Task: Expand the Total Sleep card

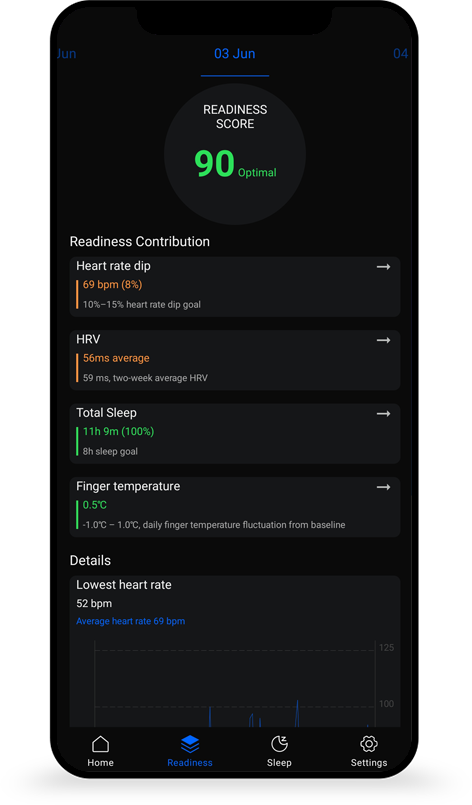Action: click(x=235, y=433)
